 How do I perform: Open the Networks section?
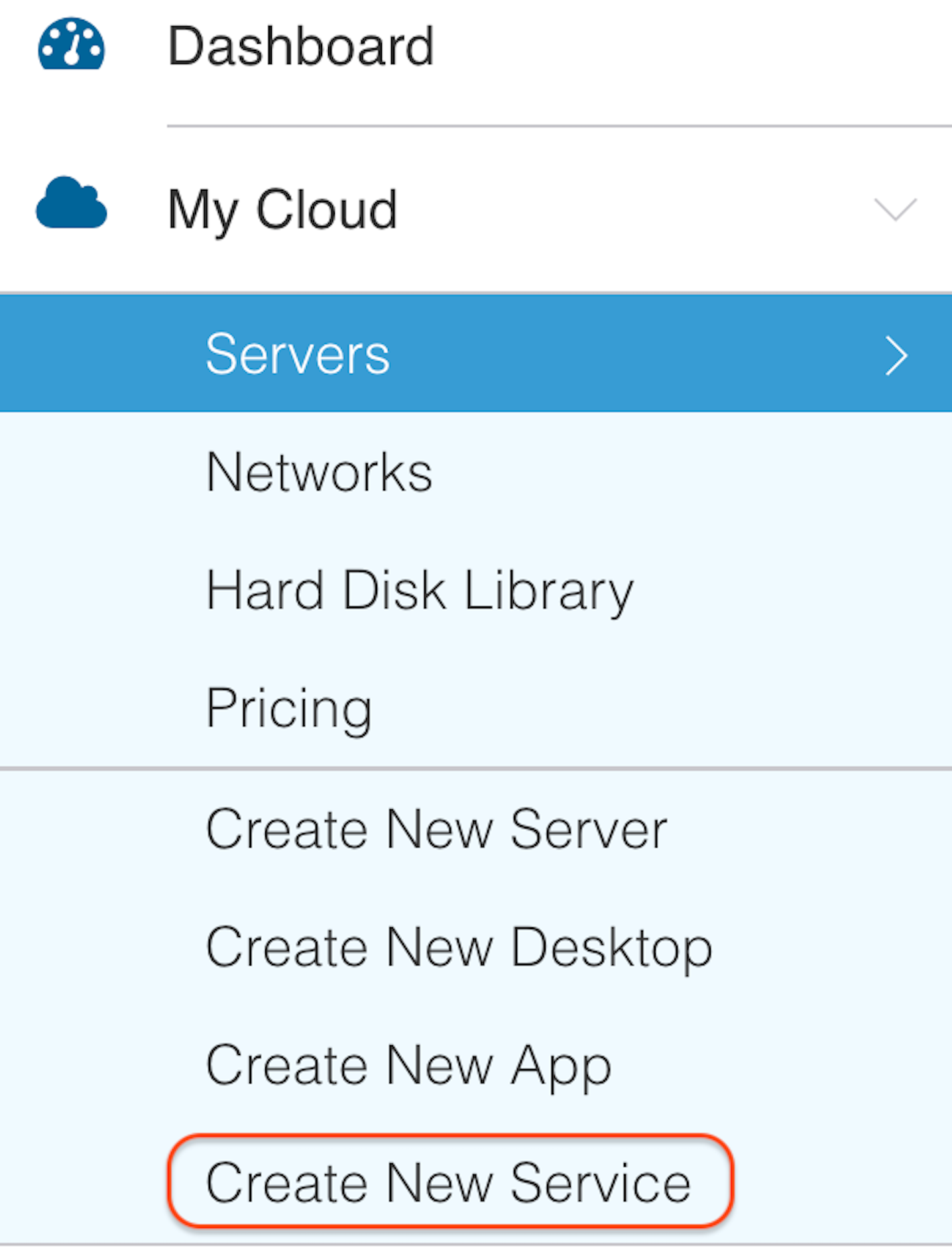(x=319, y=473)
